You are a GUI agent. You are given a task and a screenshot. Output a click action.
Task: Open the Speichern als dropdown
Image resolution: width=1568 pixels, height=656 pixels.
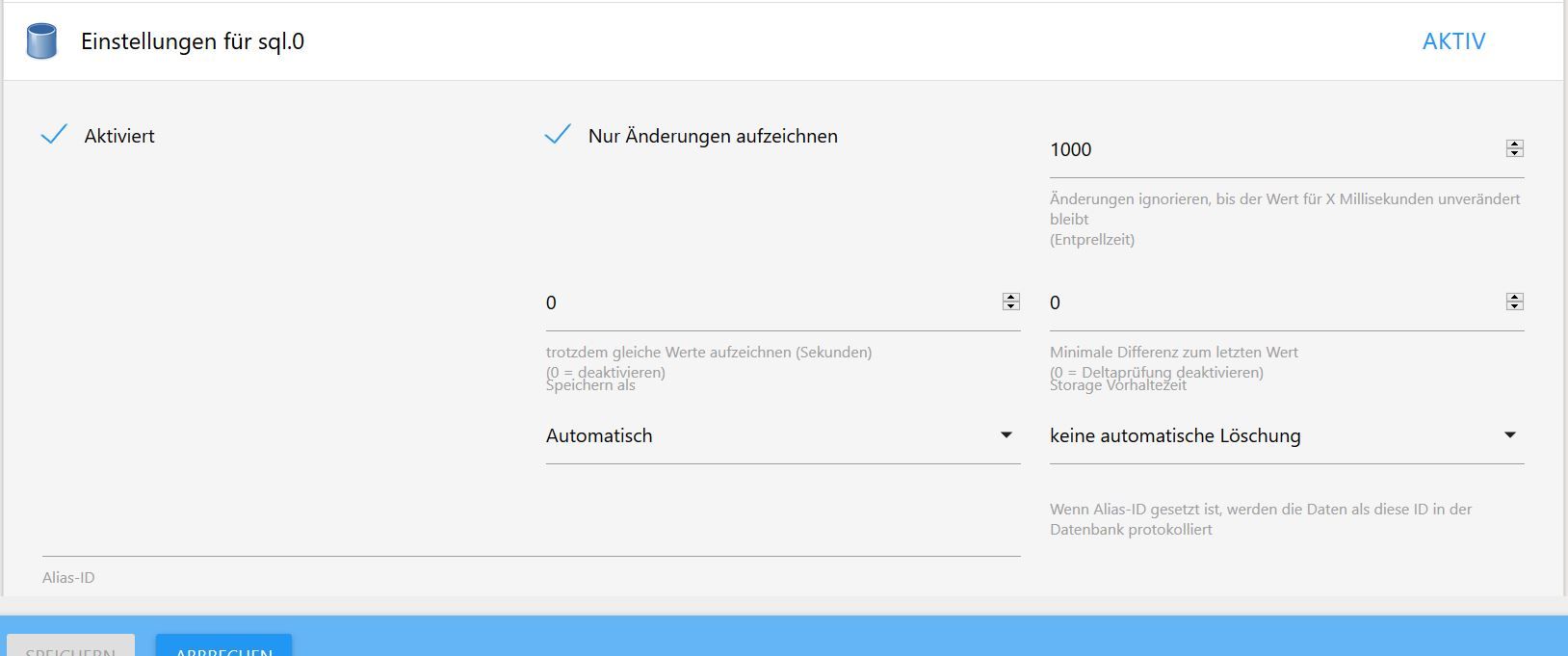[783, 435]
